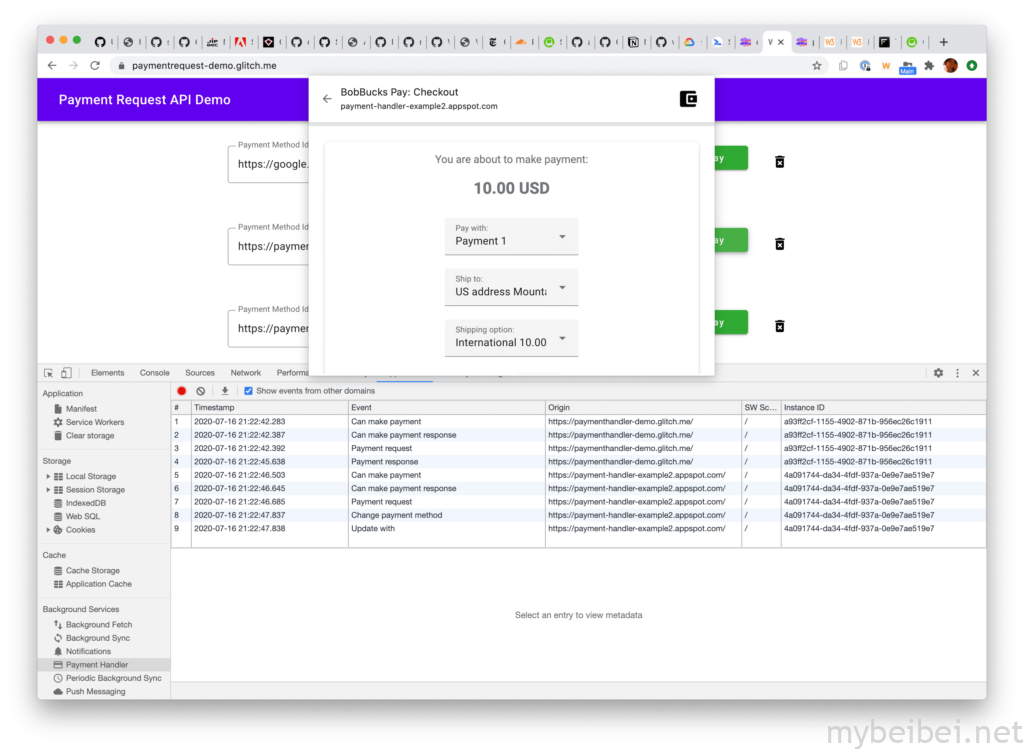1024x749 pixels.
Task: Open DevTools settings gear
Action: (938, 373)
